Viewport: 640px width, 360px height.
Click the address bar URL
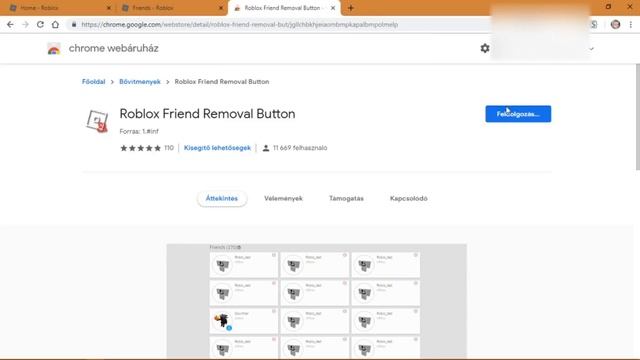tap(239, 24)
